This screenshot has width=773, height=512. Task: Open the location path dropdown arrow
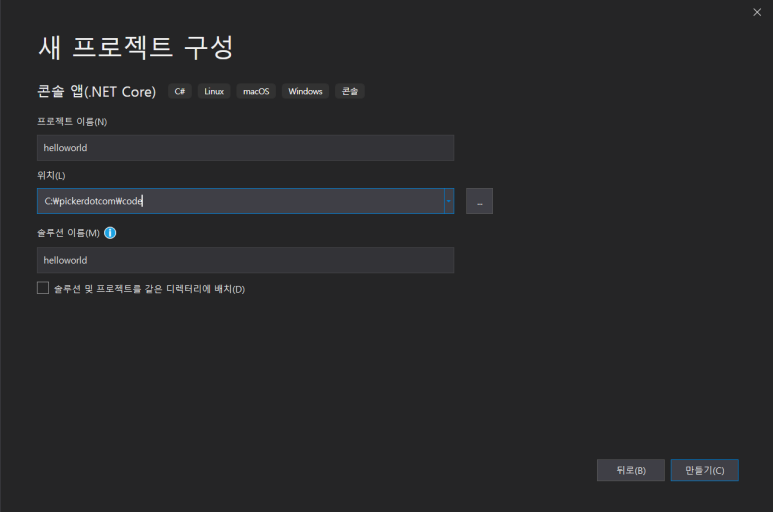449,201
